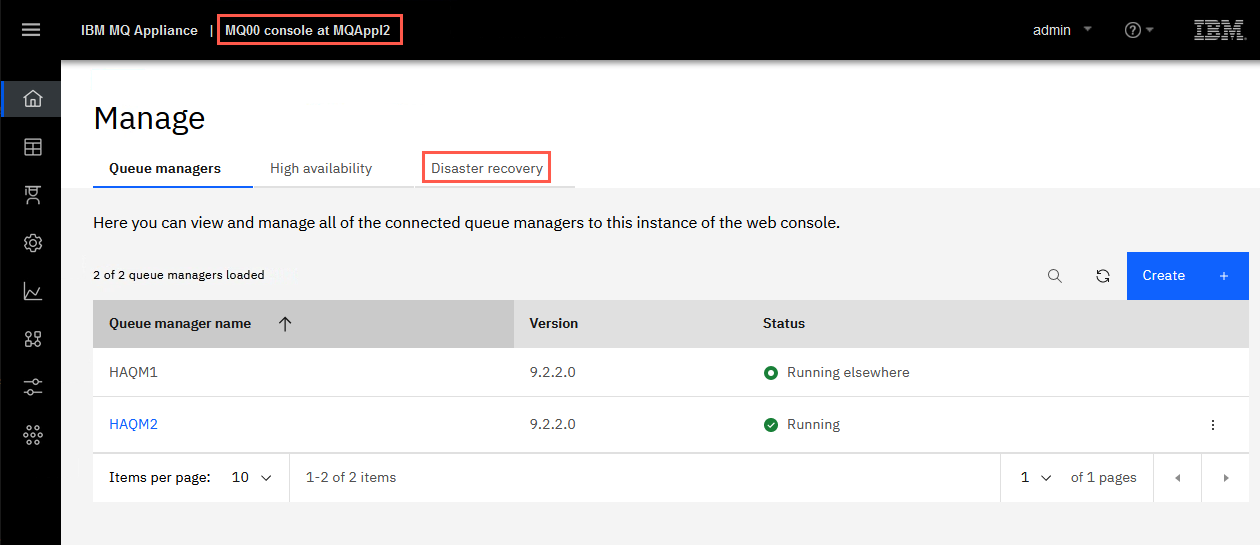Click the Version column header
Screen dimensions: 1260x545
click(554, 324)
